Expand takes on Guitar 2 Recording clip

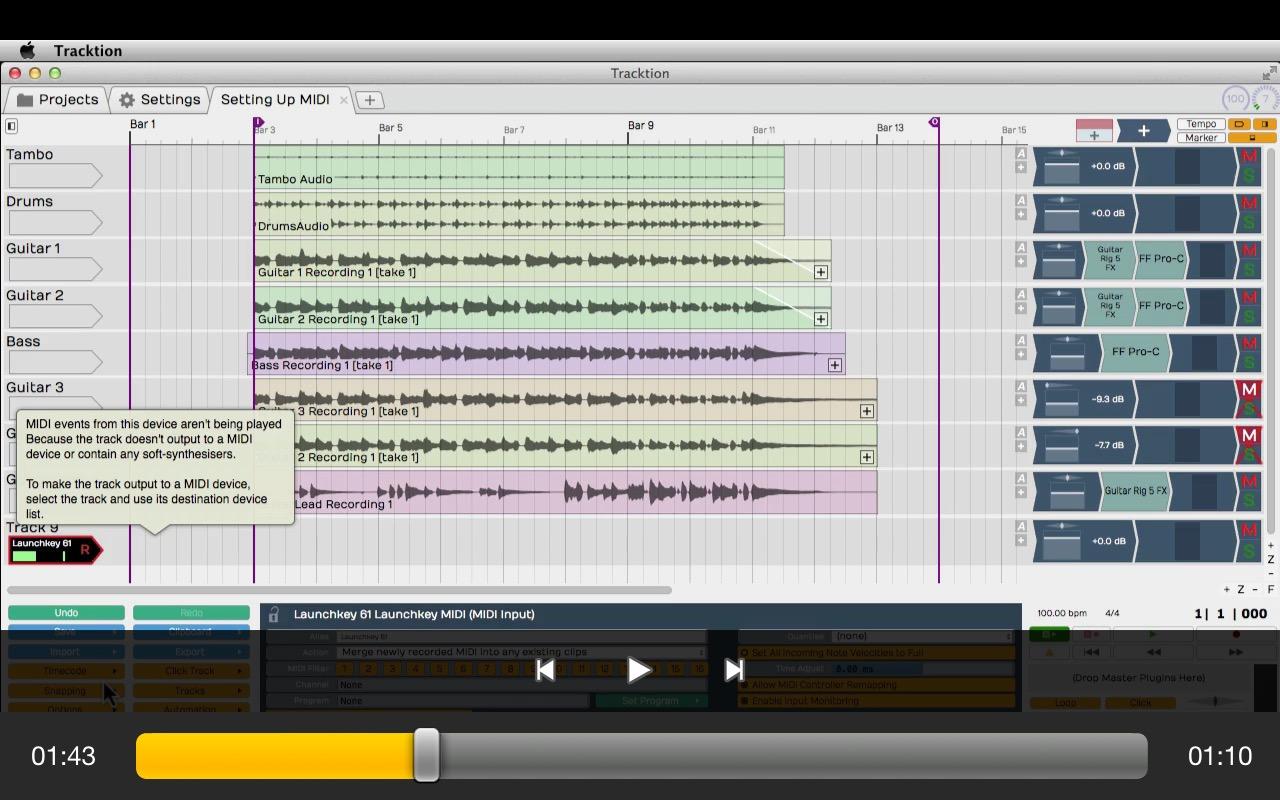[821, 319]
